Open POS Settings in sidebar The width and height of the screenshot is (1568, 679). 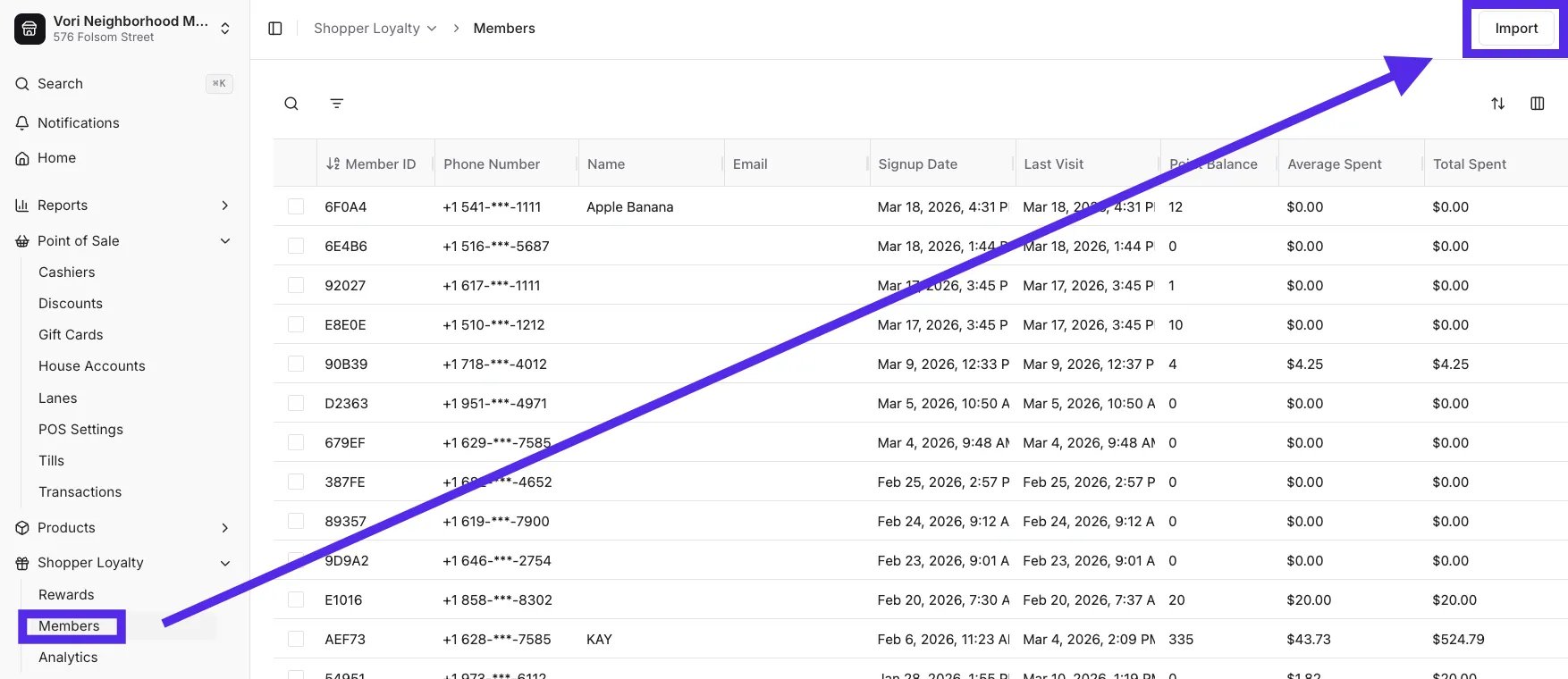click(x=80, y=430)
